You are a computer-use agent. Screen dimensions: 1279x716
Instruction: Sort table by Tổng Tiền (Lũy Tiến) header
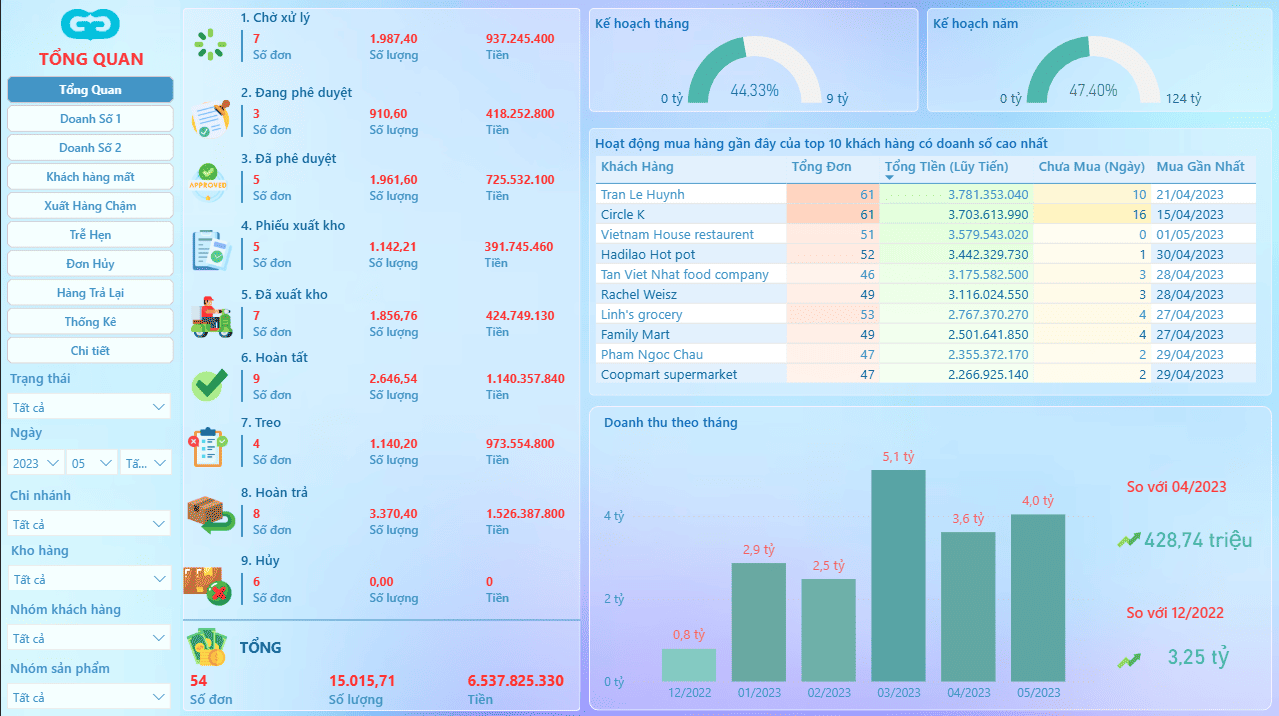pyautogui.click(x=947, y=167)
